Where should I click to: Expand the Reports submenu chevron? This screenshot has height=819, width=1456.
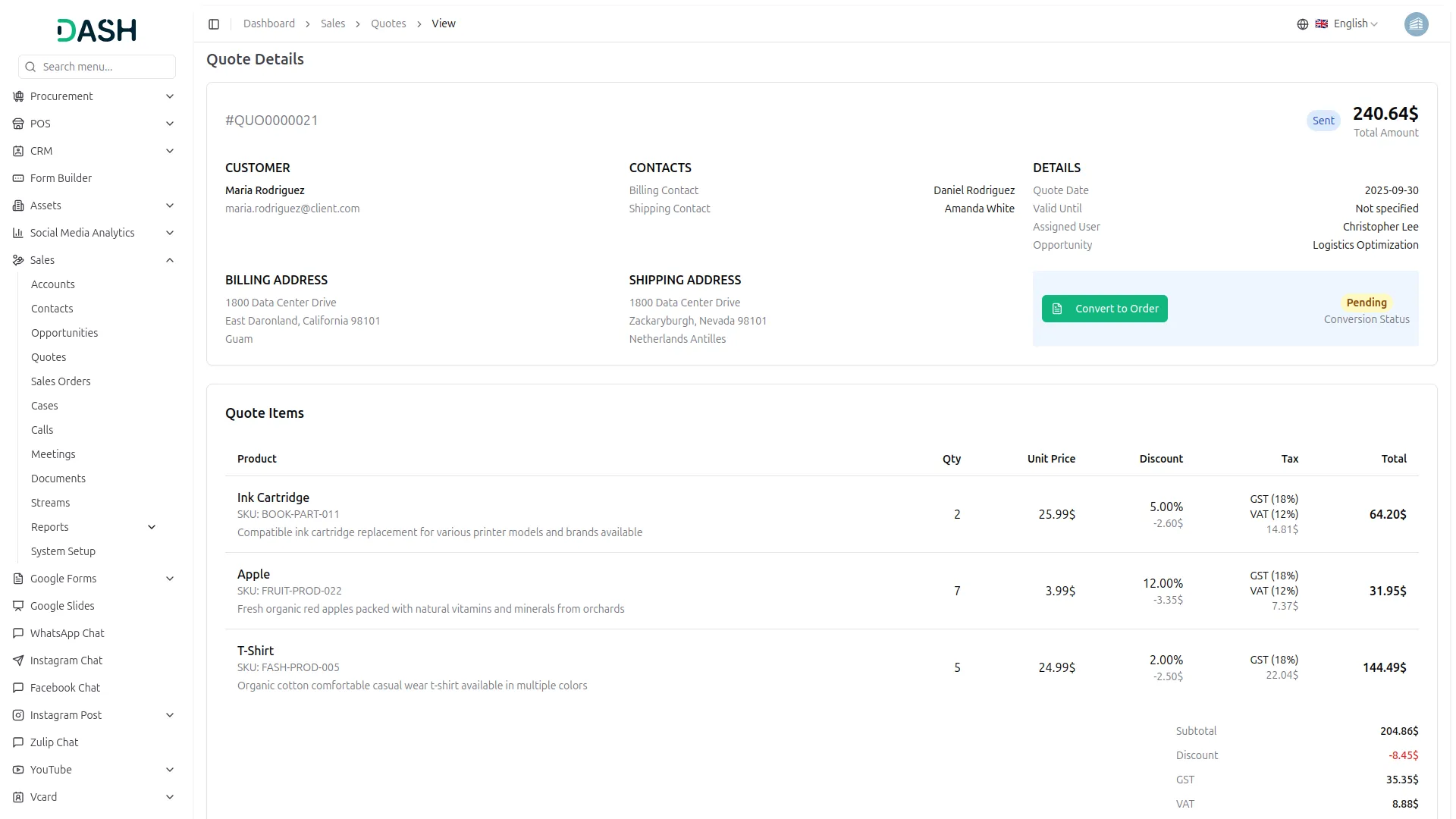(152, 527)
